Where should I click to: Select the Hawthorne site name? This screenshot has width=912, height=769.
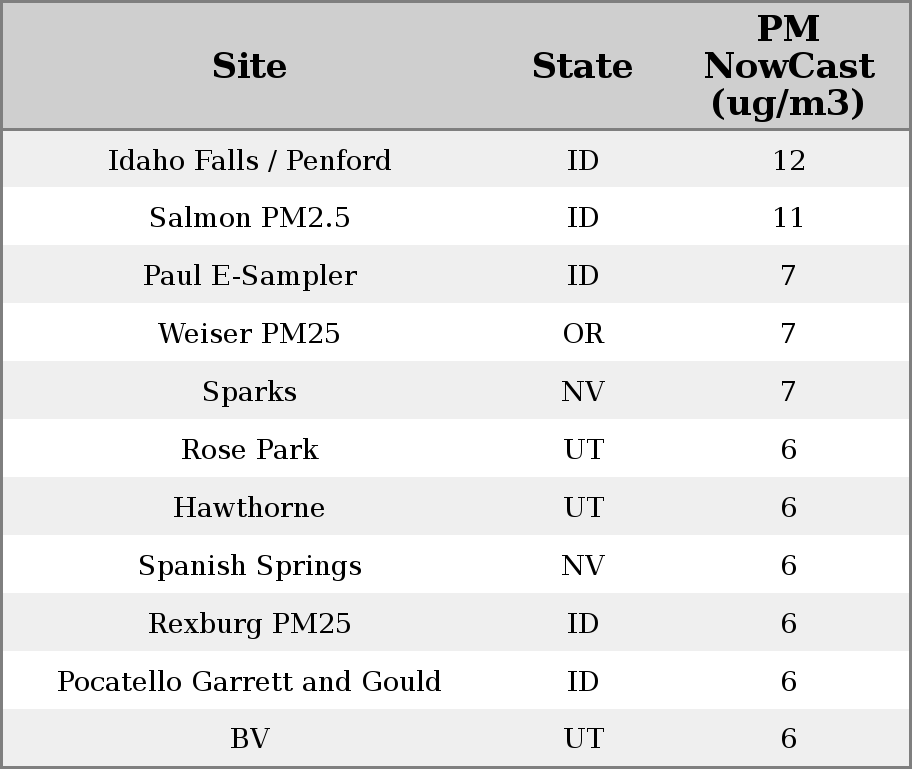pyautogui.click(x=249, y=508)
